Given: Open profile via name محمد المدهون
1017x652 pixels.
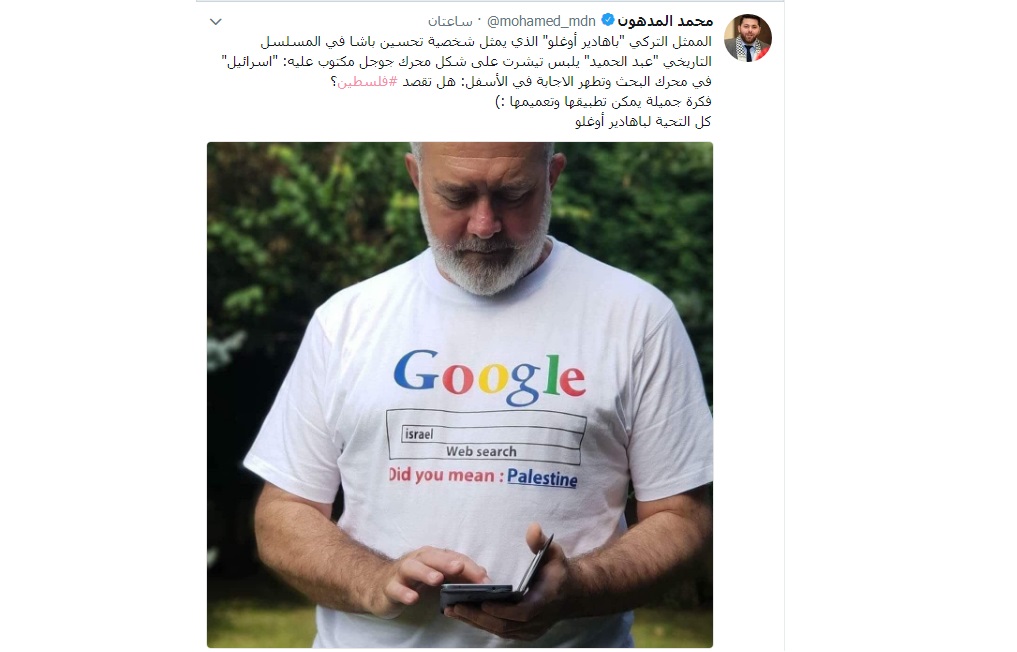Looking at the screenshot, I should point(665,21).
